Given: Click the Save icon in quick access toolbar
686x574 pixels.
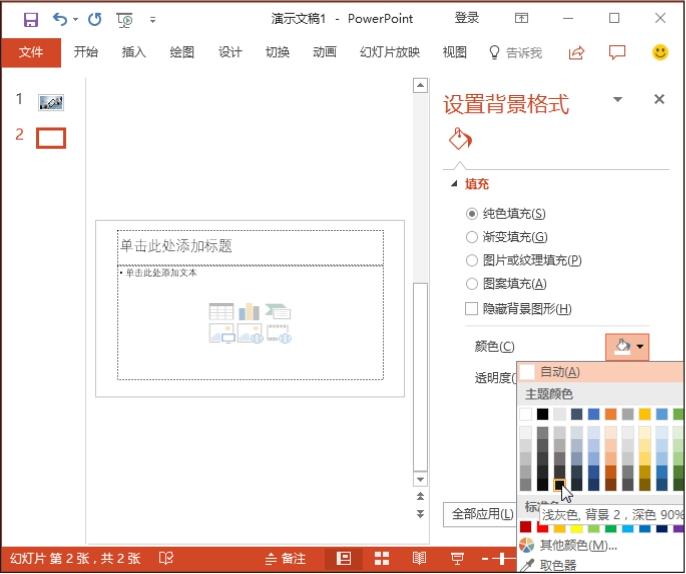Looking at the screenshot, I should pos(31,19).
